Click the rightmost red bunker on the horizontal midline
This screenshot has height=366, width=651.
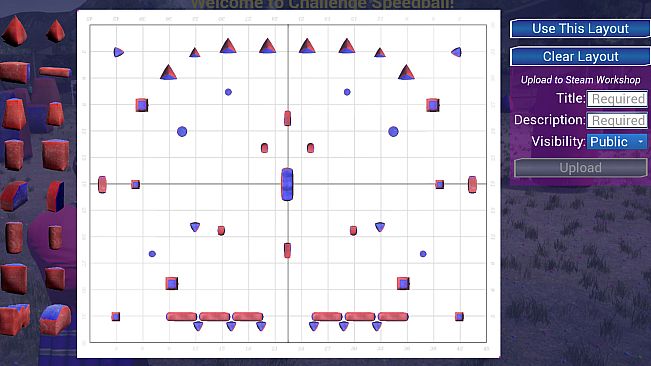coord(472,185)
